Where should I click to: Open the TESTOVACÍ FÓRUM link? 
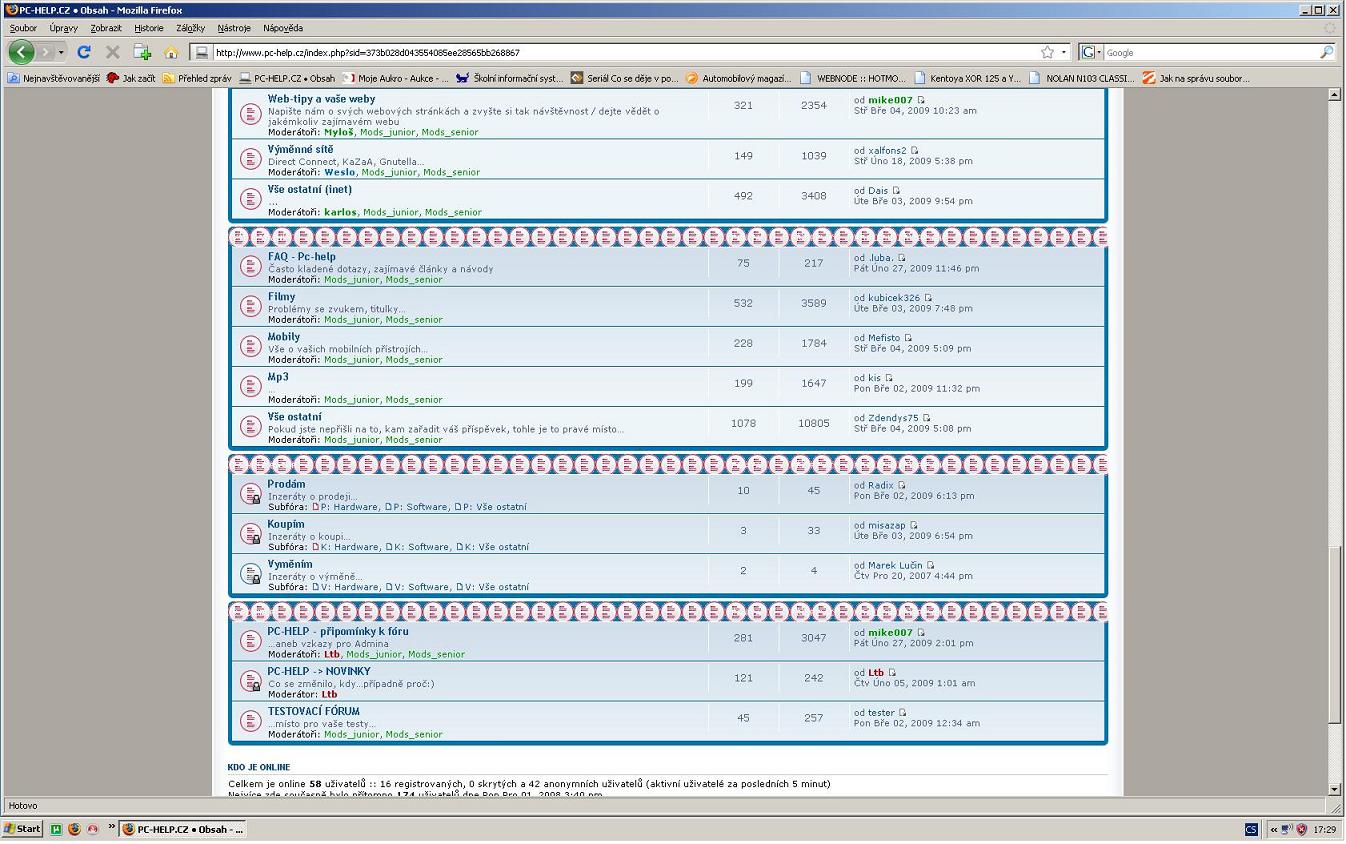313,711
